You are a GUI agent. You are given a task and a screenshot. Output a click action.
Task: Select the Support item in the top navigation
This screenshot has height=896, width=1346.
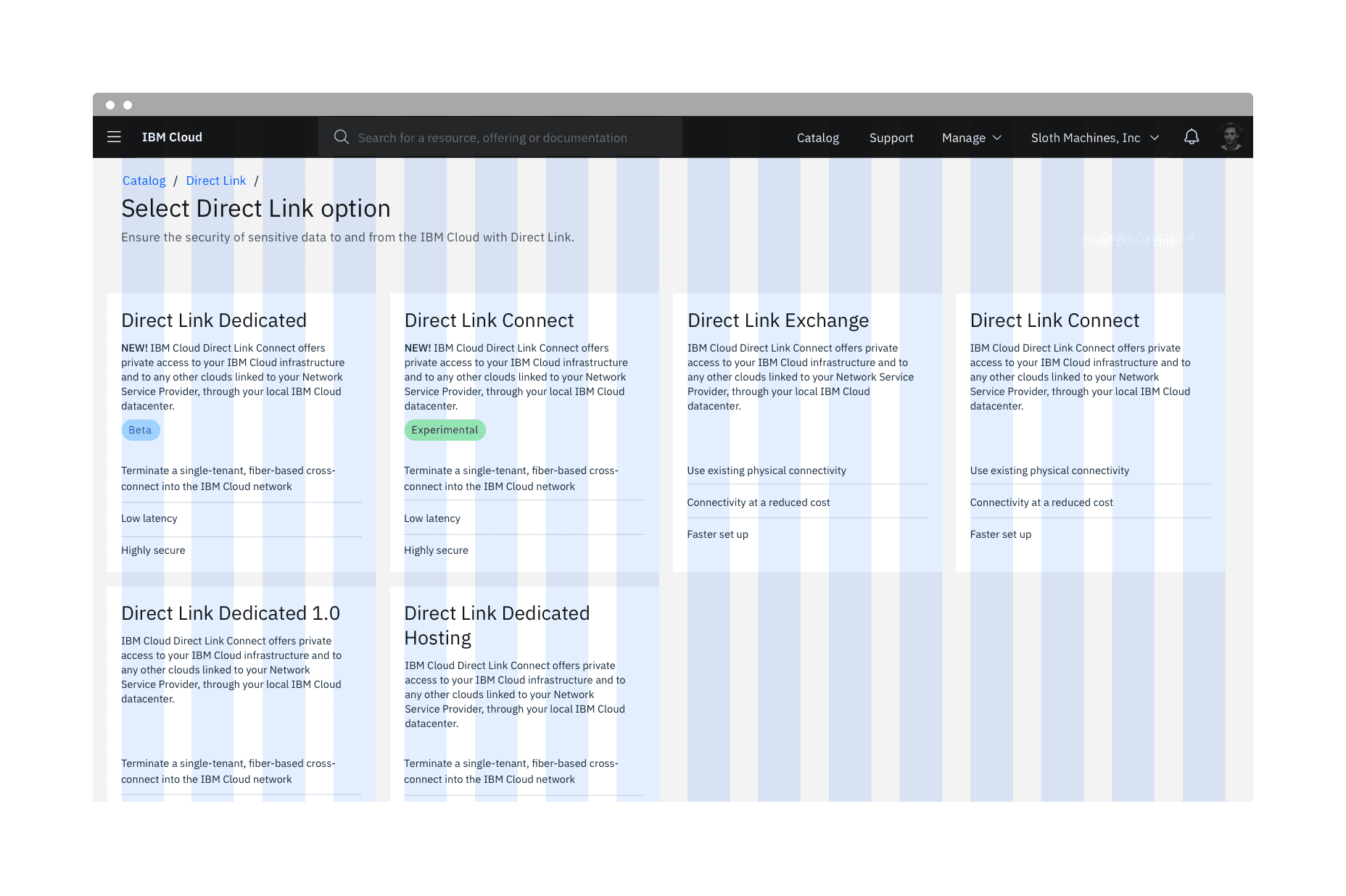pyautogui.click(x=891, y=138)
